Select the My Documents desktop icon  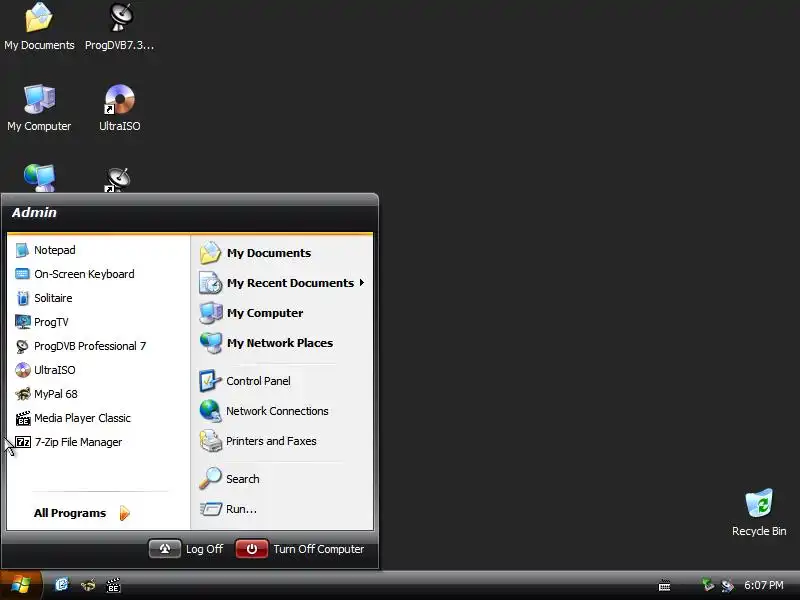[x=39, y=27]
